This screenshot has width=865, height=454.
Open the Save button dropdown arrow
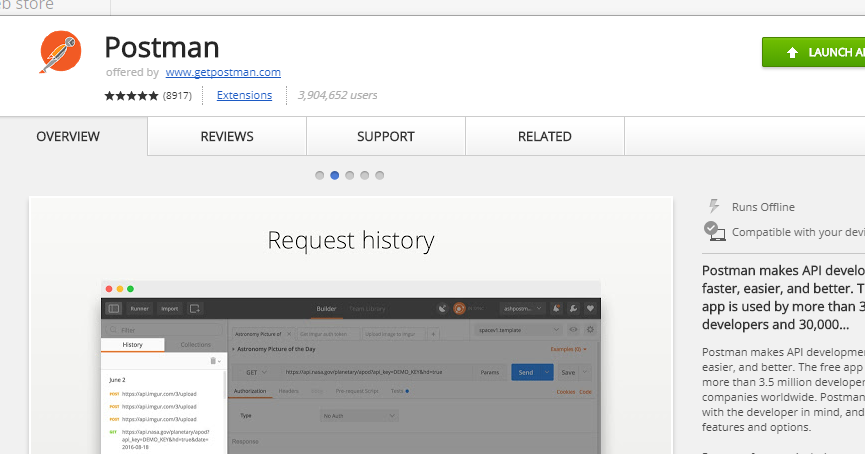[585, 372]
